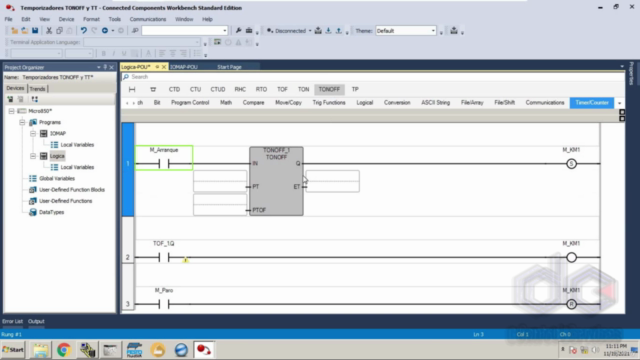Click the instruction Search field

pos(373,77)
